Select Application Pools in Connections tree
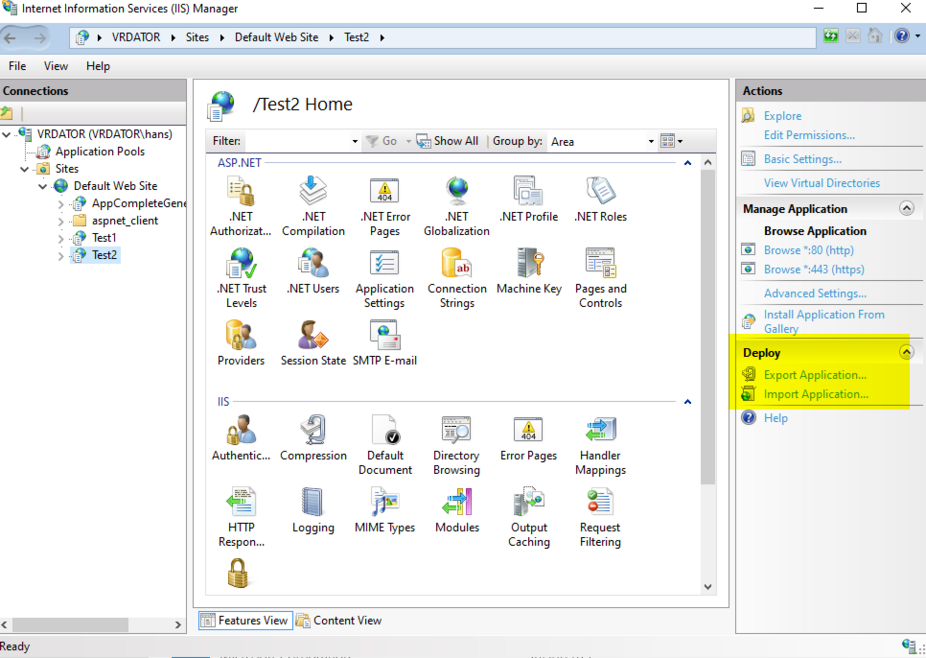Viewport: 926px width, 658px height. (100, 152)
